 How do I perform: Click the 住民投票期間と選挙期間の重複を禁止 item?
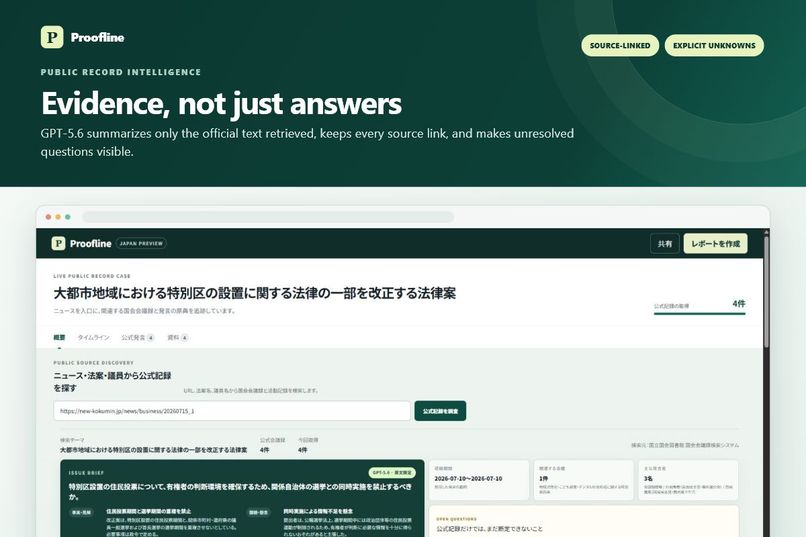pos(149,512)
